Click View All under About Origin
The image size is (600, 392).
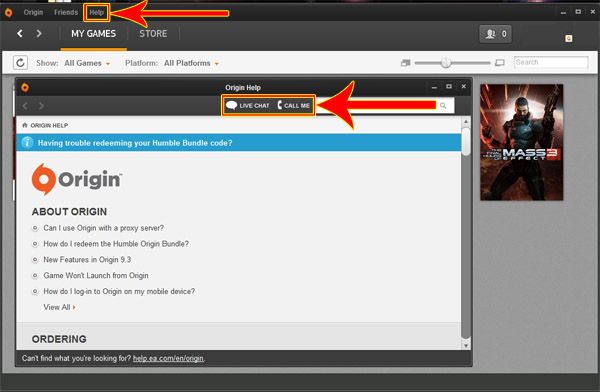(59, 307)
